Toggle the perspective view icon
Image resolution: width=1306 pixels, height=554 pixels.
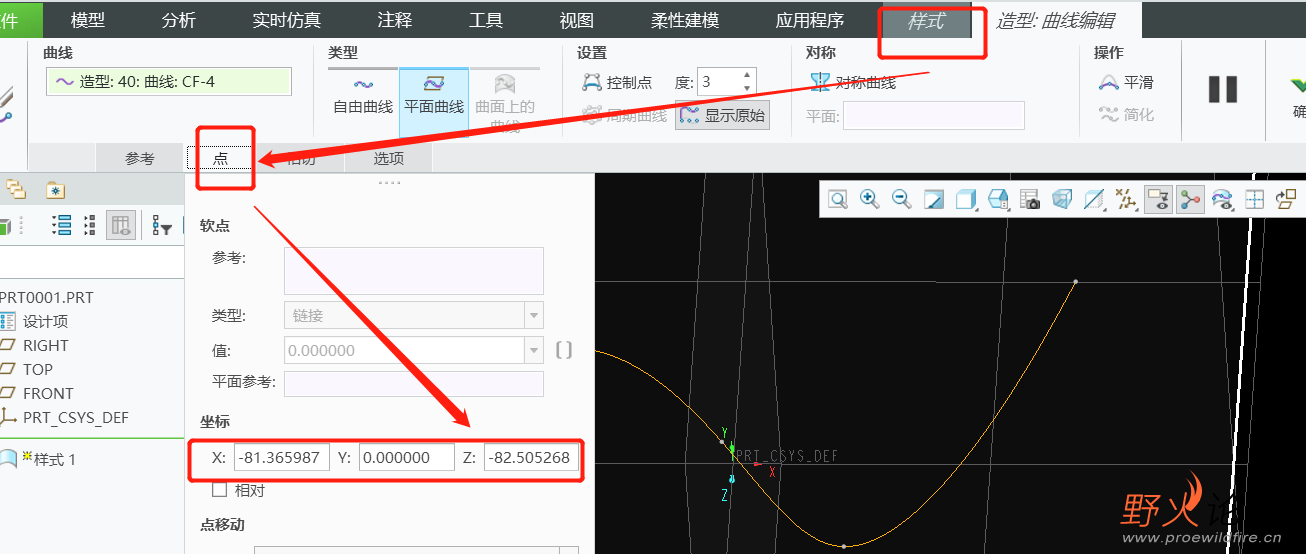pyautogui.click(x=1062, y=199)
